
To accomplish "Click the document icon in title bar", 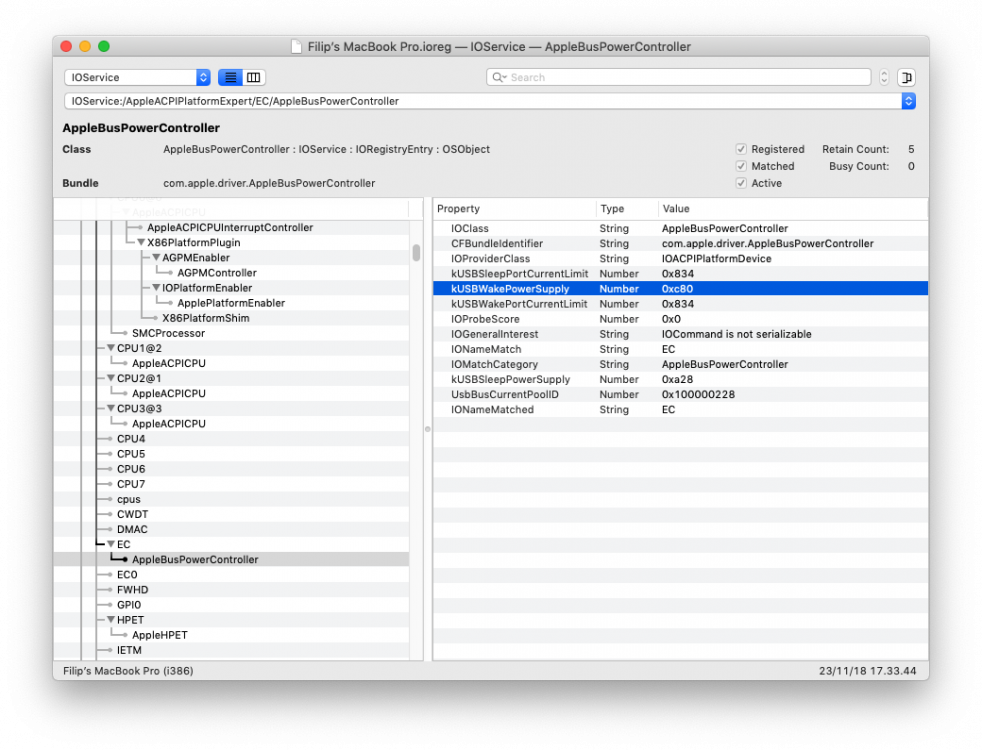I will coord(297,47).
